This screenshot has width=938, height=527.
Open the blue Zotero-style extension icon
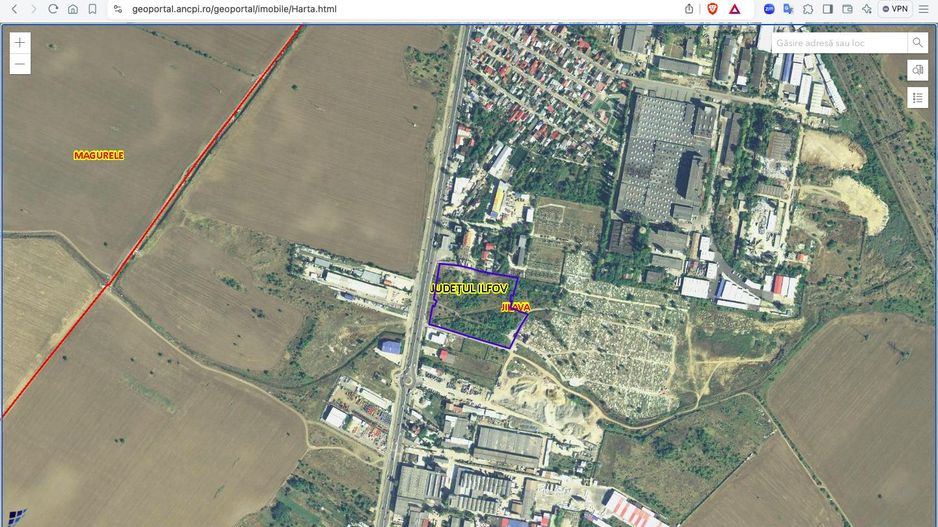click(x=769, y=9)
